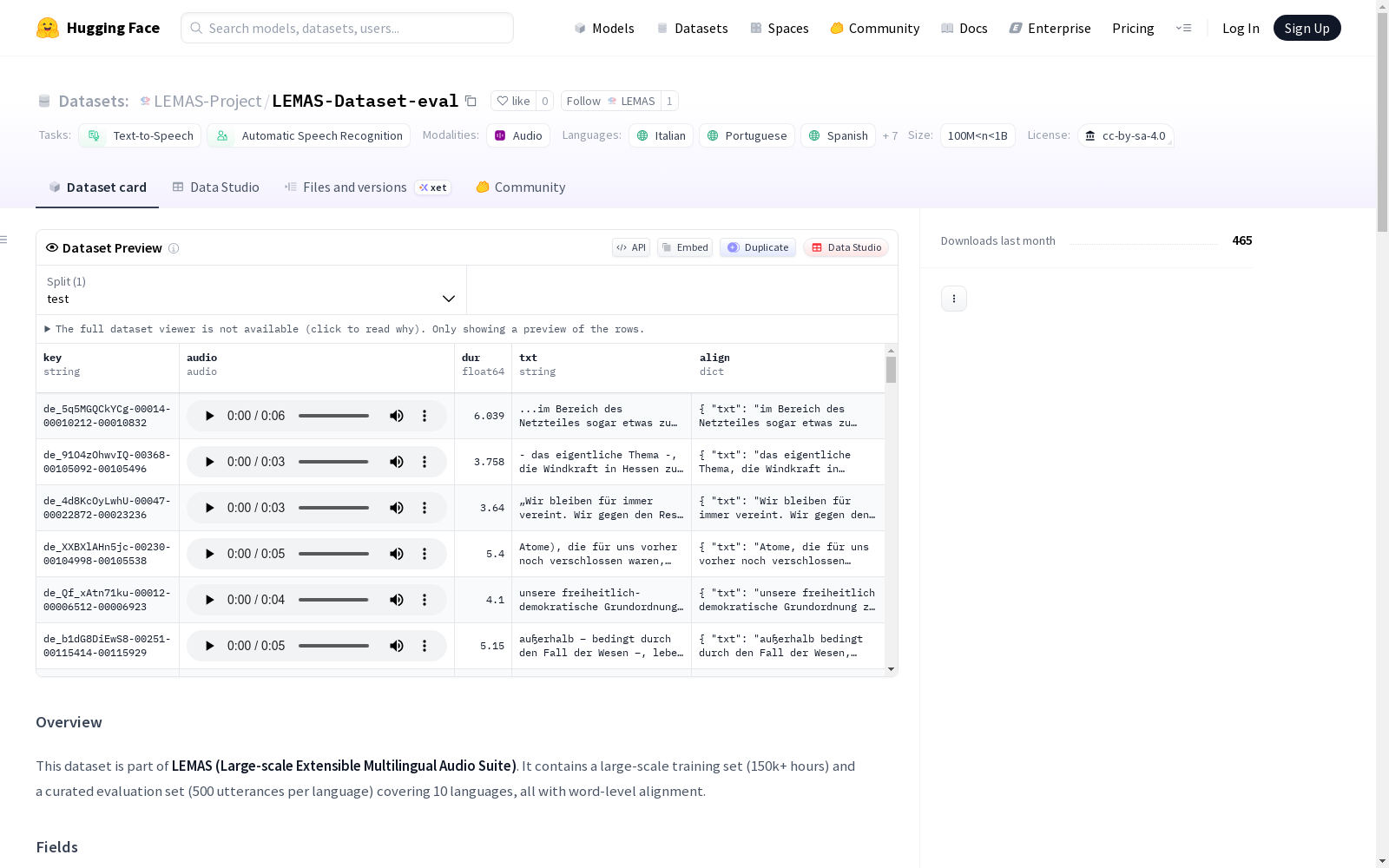Image resolution: width=1389 pixels, height=868 pixels.
Task: Open audio options menu for row de_XXBXlAHn5jc-00230
Action: pyautogui.click(x=425, y=554)
